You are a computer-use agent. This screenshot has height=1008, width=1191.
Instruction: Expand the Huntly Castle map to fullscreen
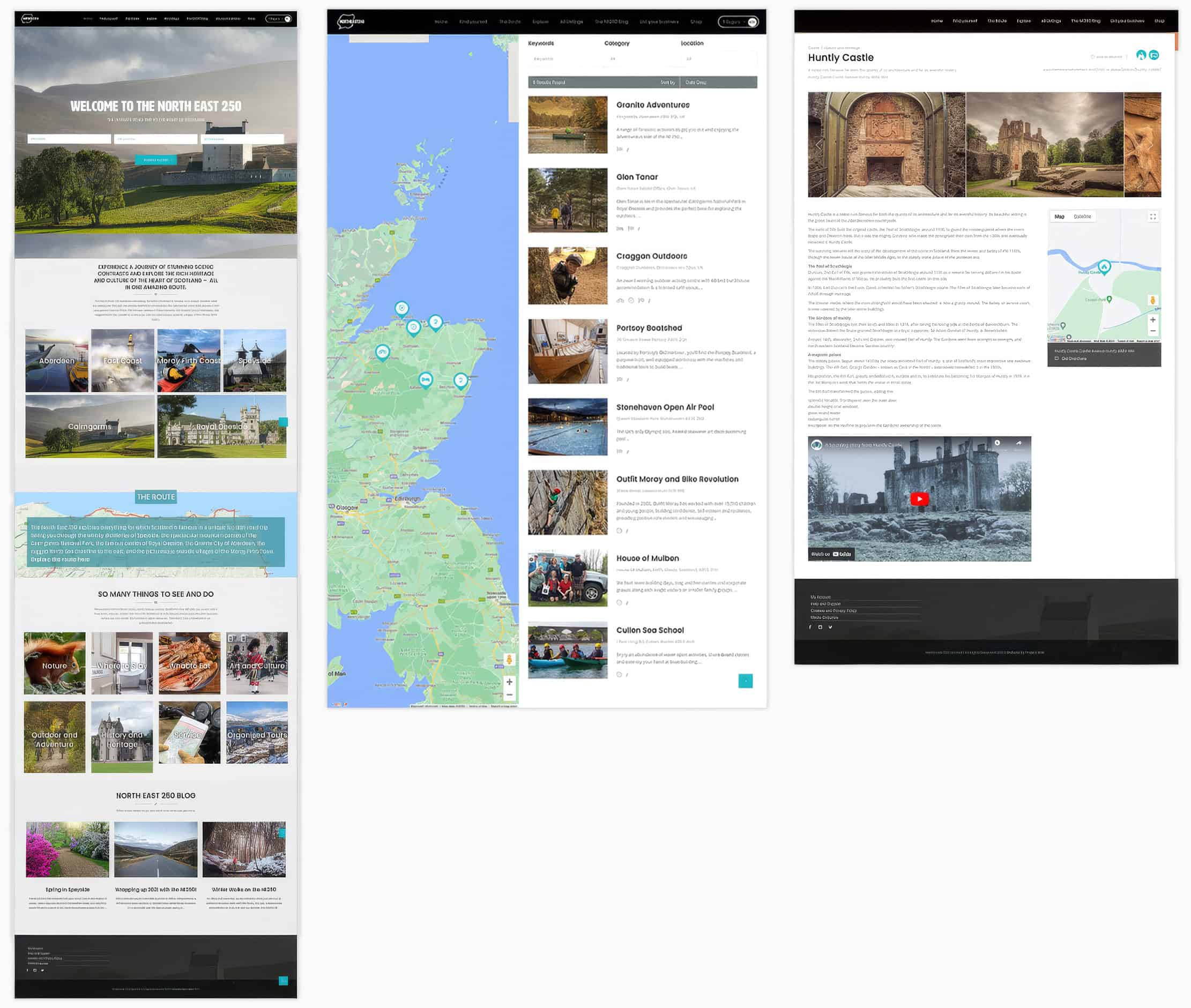(x=1153, y=216)
